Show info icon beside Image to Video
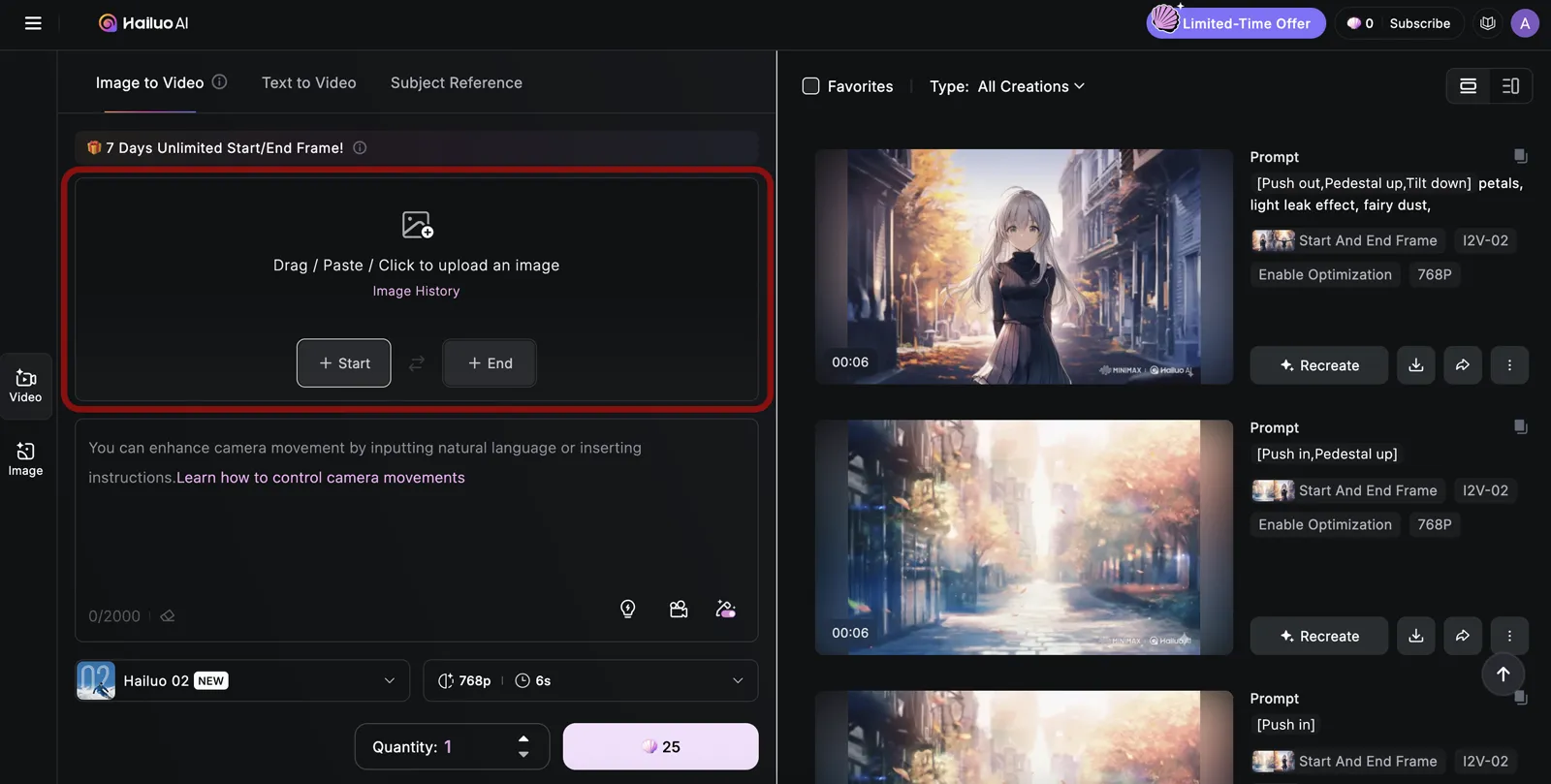 pyautogui.click(x=220, y=82)
